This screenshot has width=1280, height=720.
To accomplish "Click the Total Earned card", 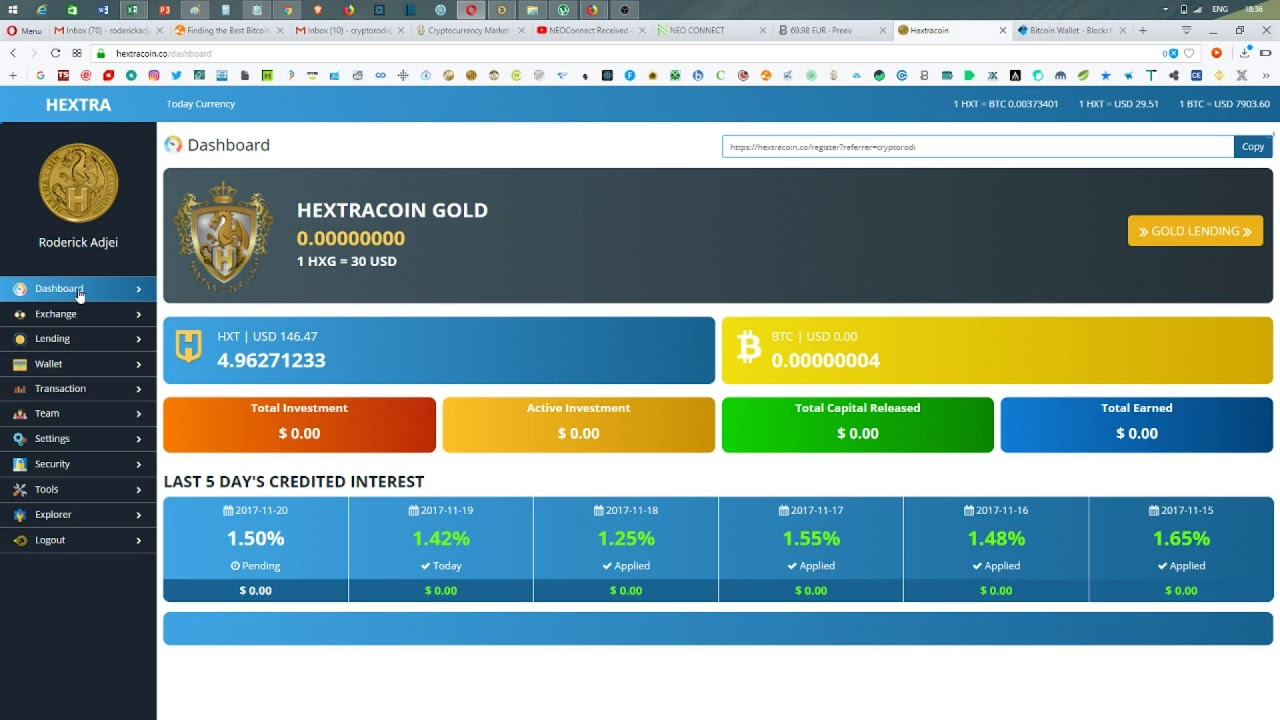I will pos(1137,425).
